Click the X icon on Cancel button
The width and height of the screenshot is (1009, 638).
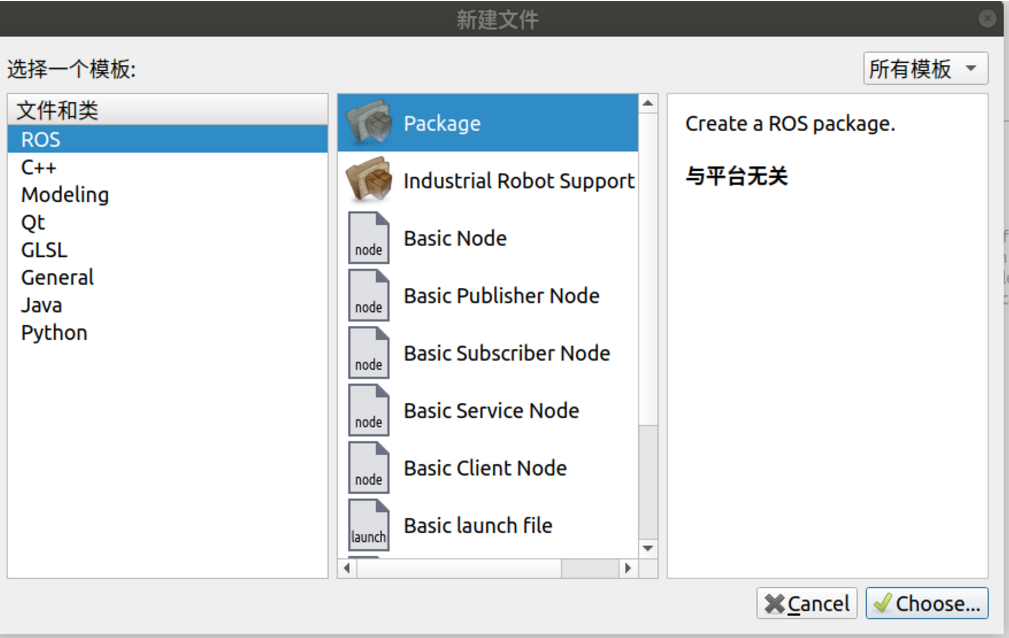774,604
